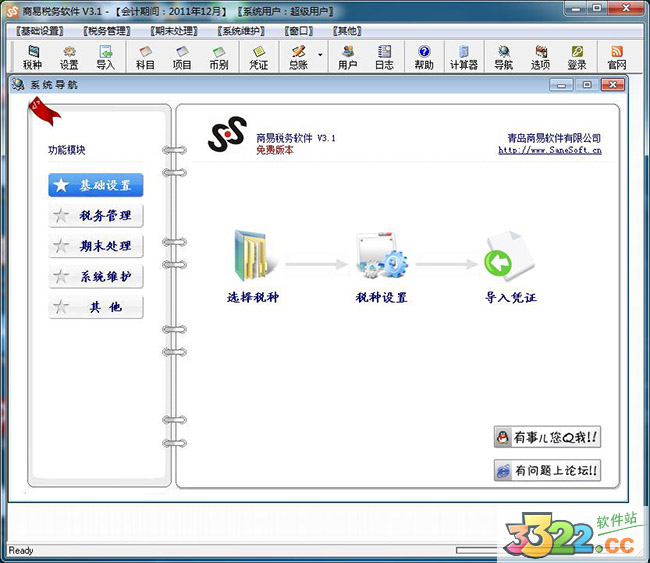Screen dimensions: 650x563
Task: Launch the 计算器 toolbar icon
Action: (464, 57)
